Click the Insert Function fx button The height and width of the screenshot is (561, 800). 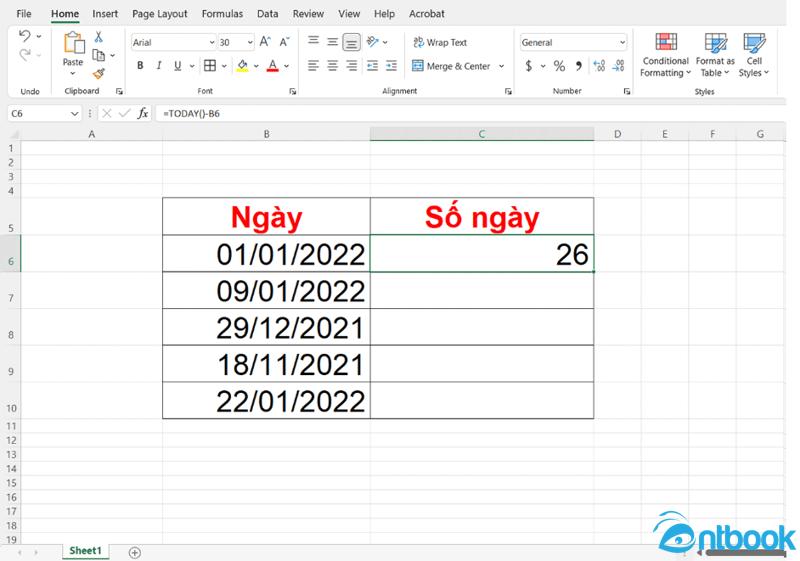(x=143, y=113)
